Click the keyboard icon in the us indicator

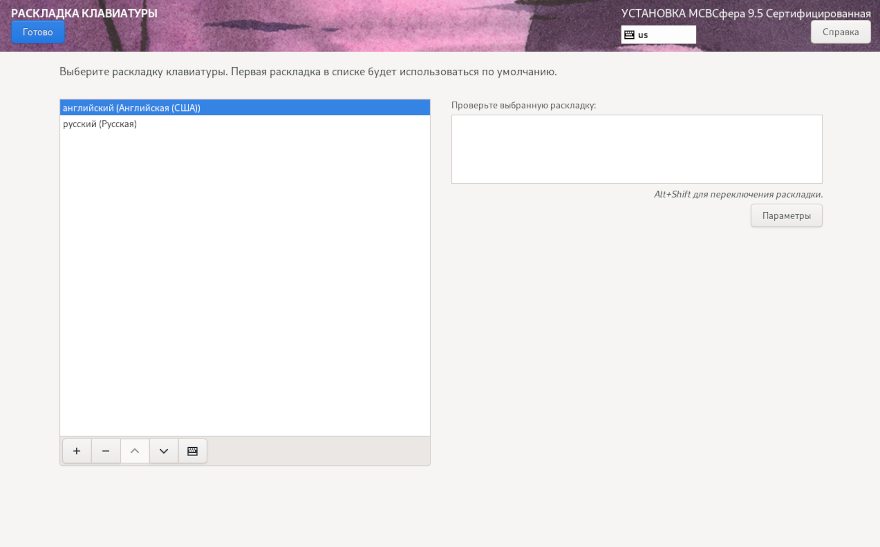pyautogui.click(x=629, y=34)
